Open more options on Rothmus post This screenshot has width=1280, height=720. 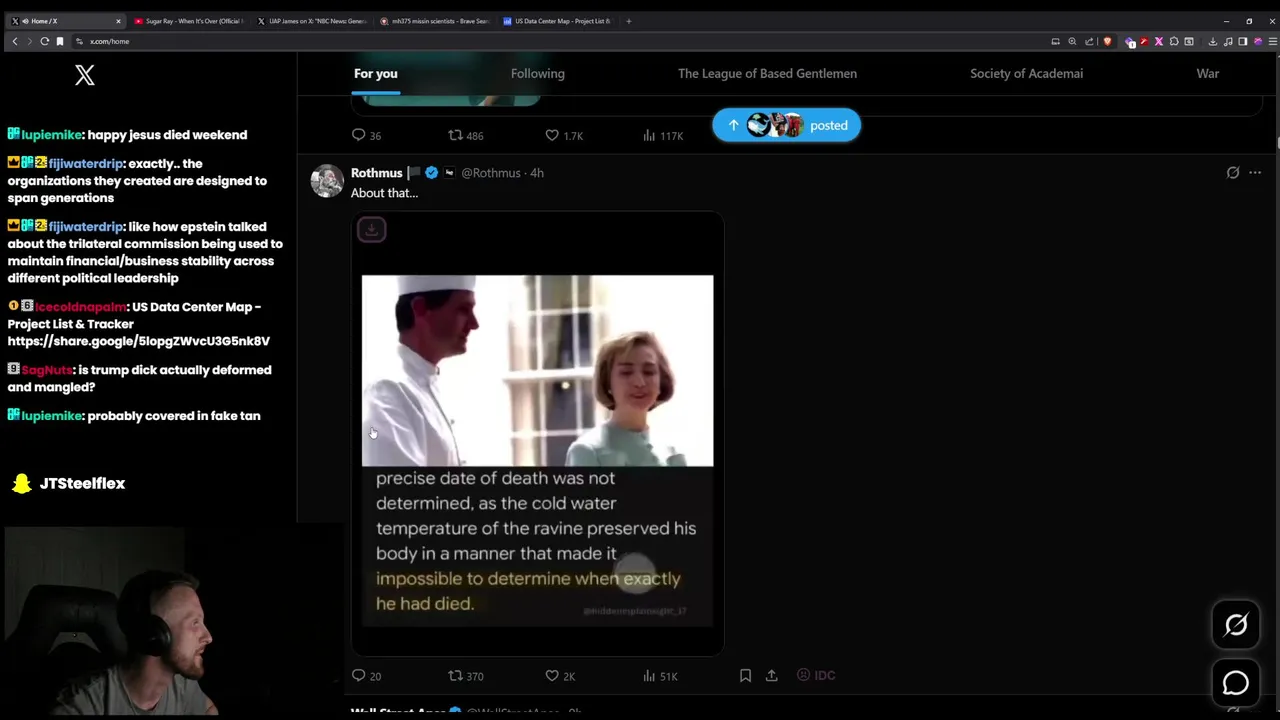click(1255, 173)
